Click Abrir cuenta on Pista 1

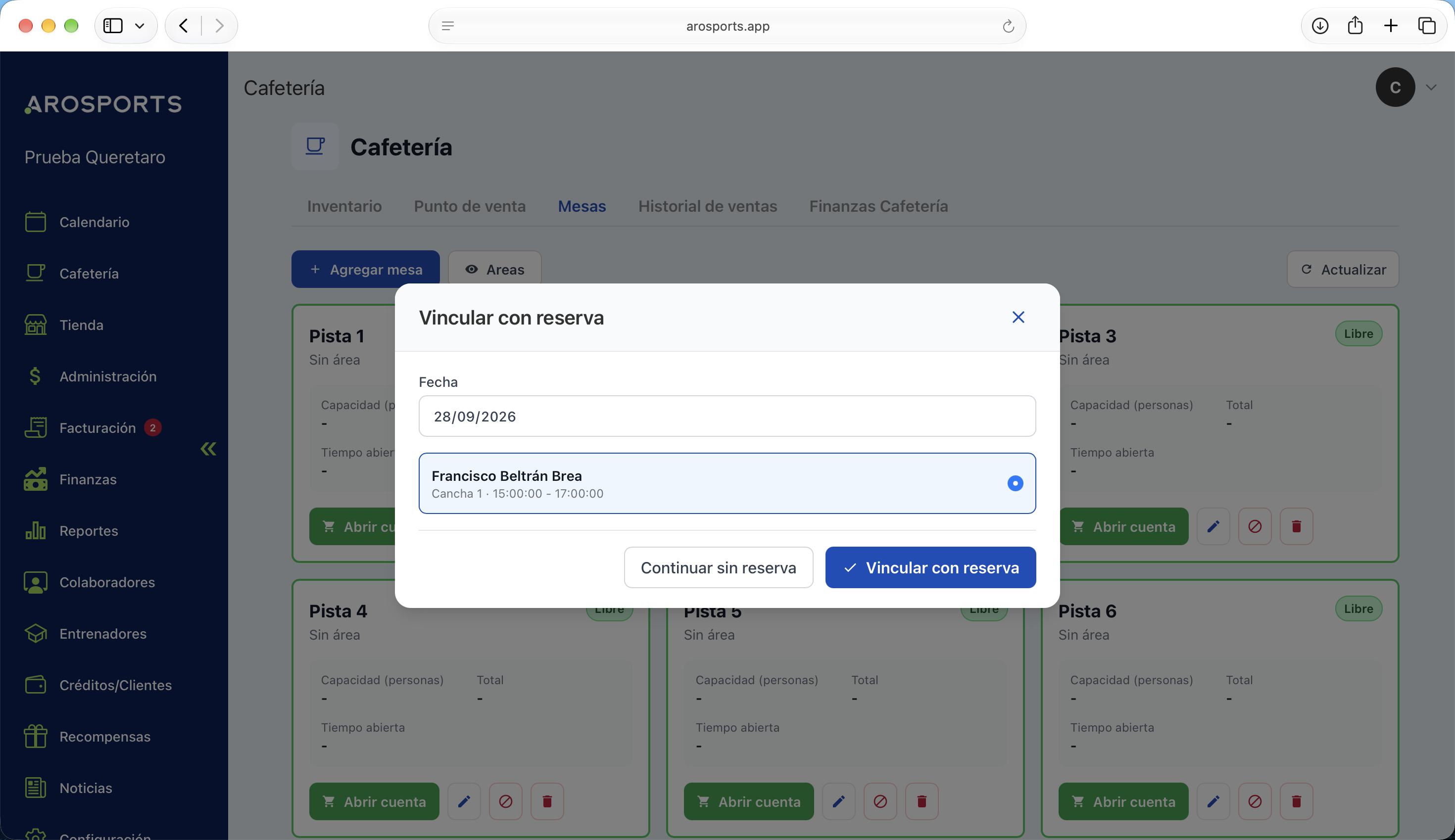(x=353, y=526)
